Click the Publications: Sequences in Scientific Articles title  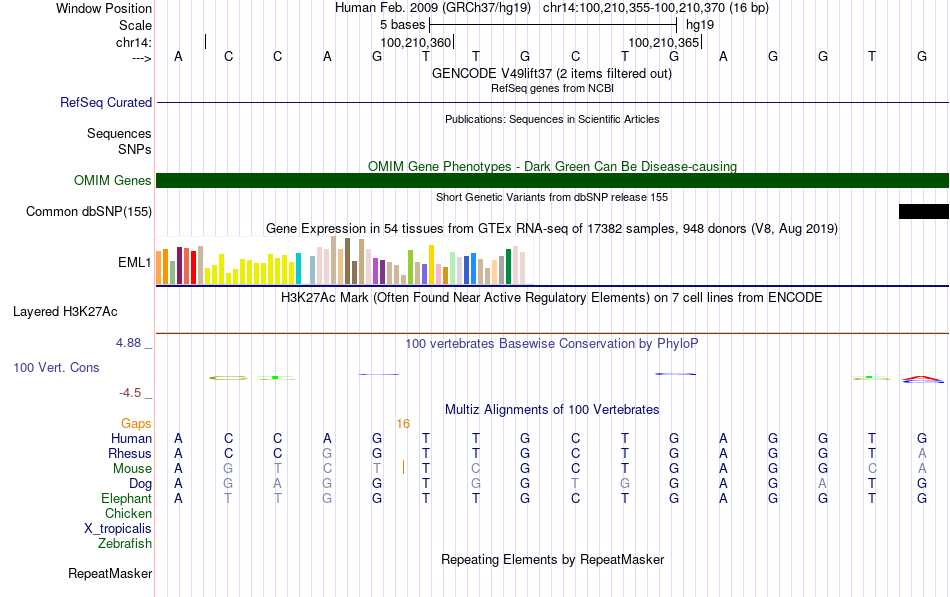click(552, 119)
